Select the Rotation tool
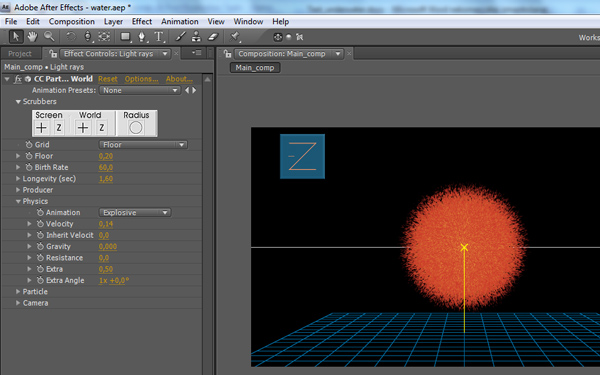Image resolution: width=600 pixels, height=375 pixels. point(71,37)
